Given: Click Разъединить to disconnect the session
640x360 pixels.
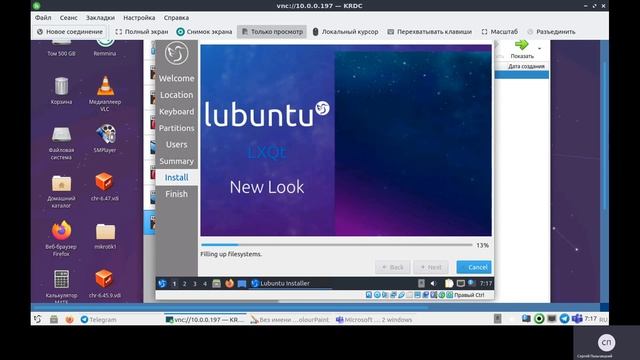Looking at the screenshot, I should click(551, 31).
